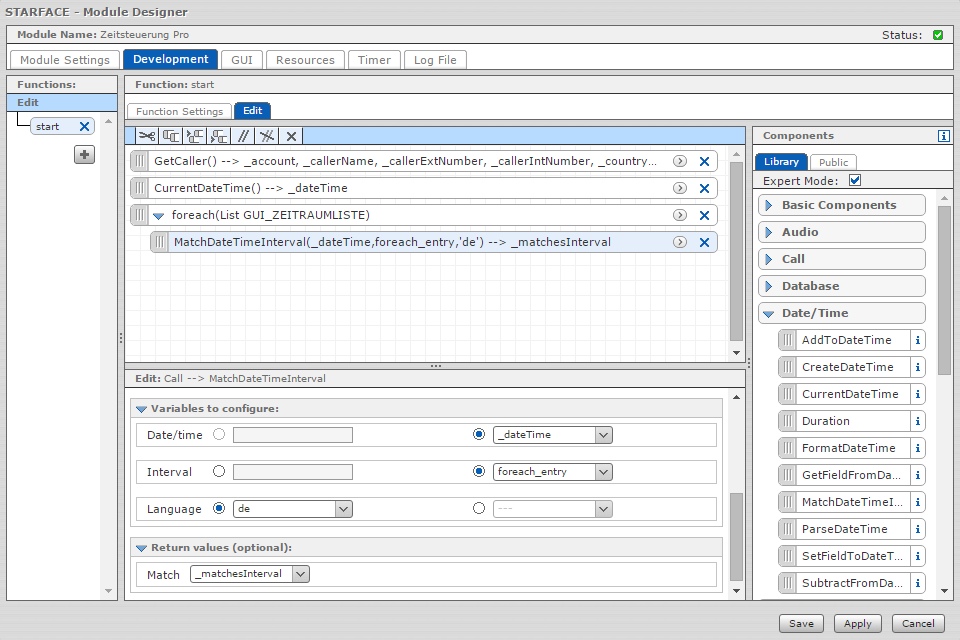Image resolution: width=960 pixels, height=640 pixels.
Task: Click the Components panel info icon
Action: (x=943, y=136)
